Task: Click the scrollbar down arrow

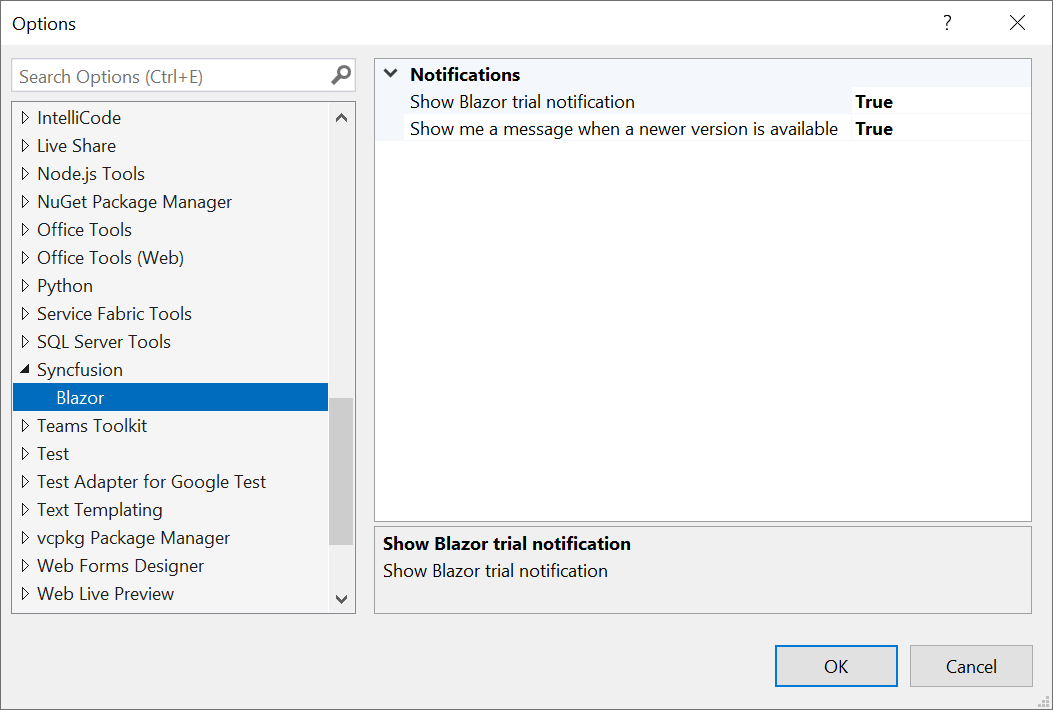Action: [x=341, y=597]
